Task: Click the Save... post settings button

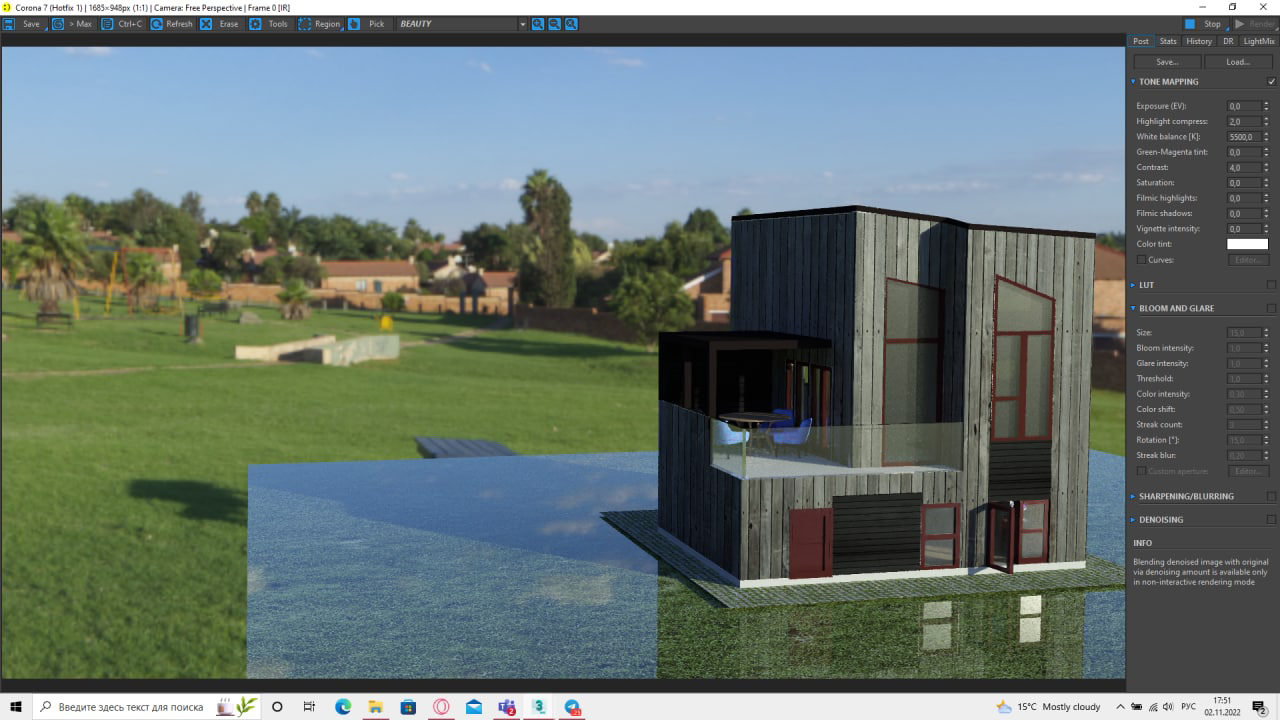Action: click(x=1167, y=62)
